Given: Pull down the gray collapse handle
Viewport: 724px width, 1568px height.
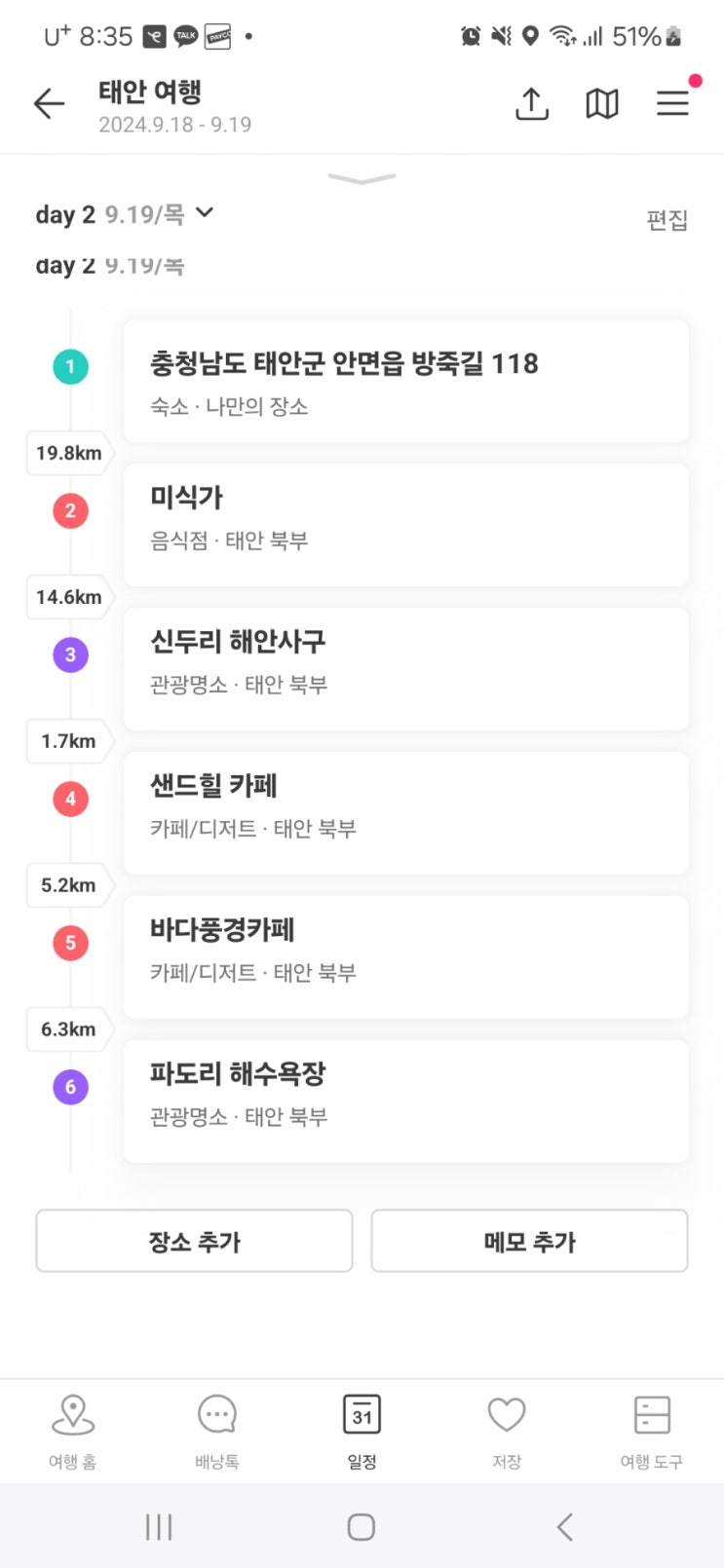Looking at the screenshot, I should pos(362,178).
